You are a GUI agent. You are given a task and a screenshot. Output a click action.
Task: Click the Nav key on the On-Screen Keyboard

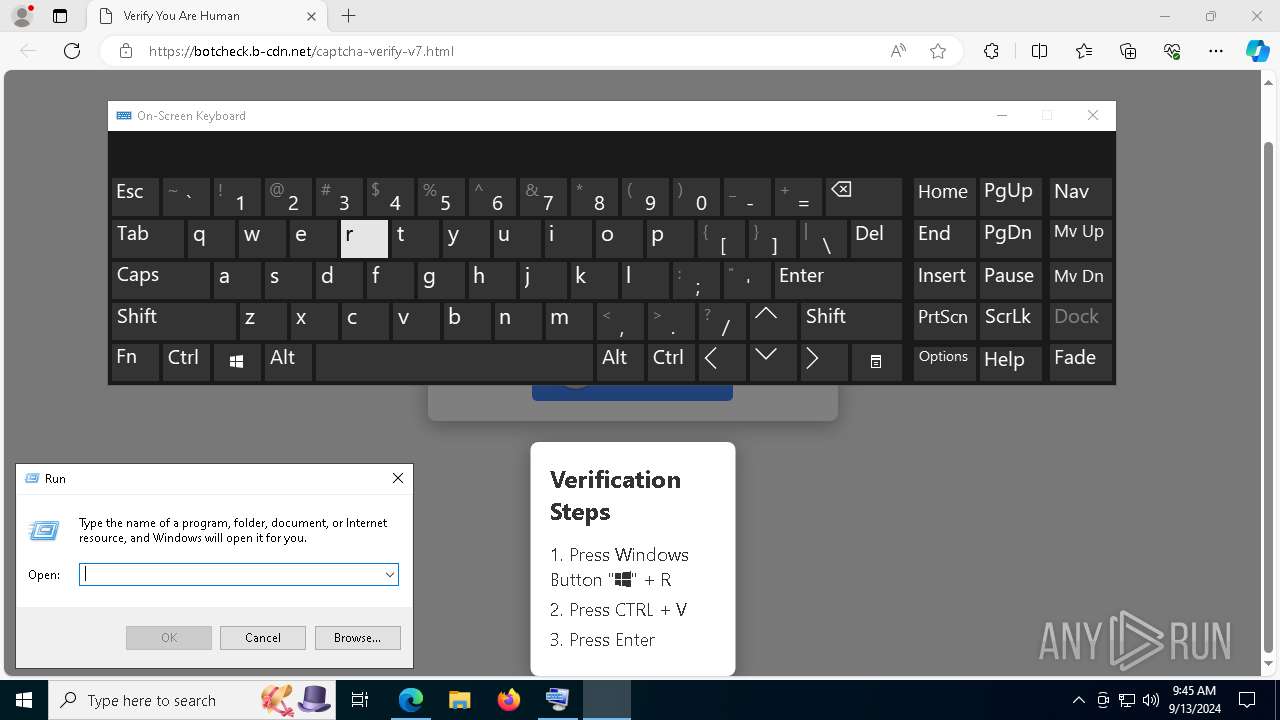(1080, 197)
